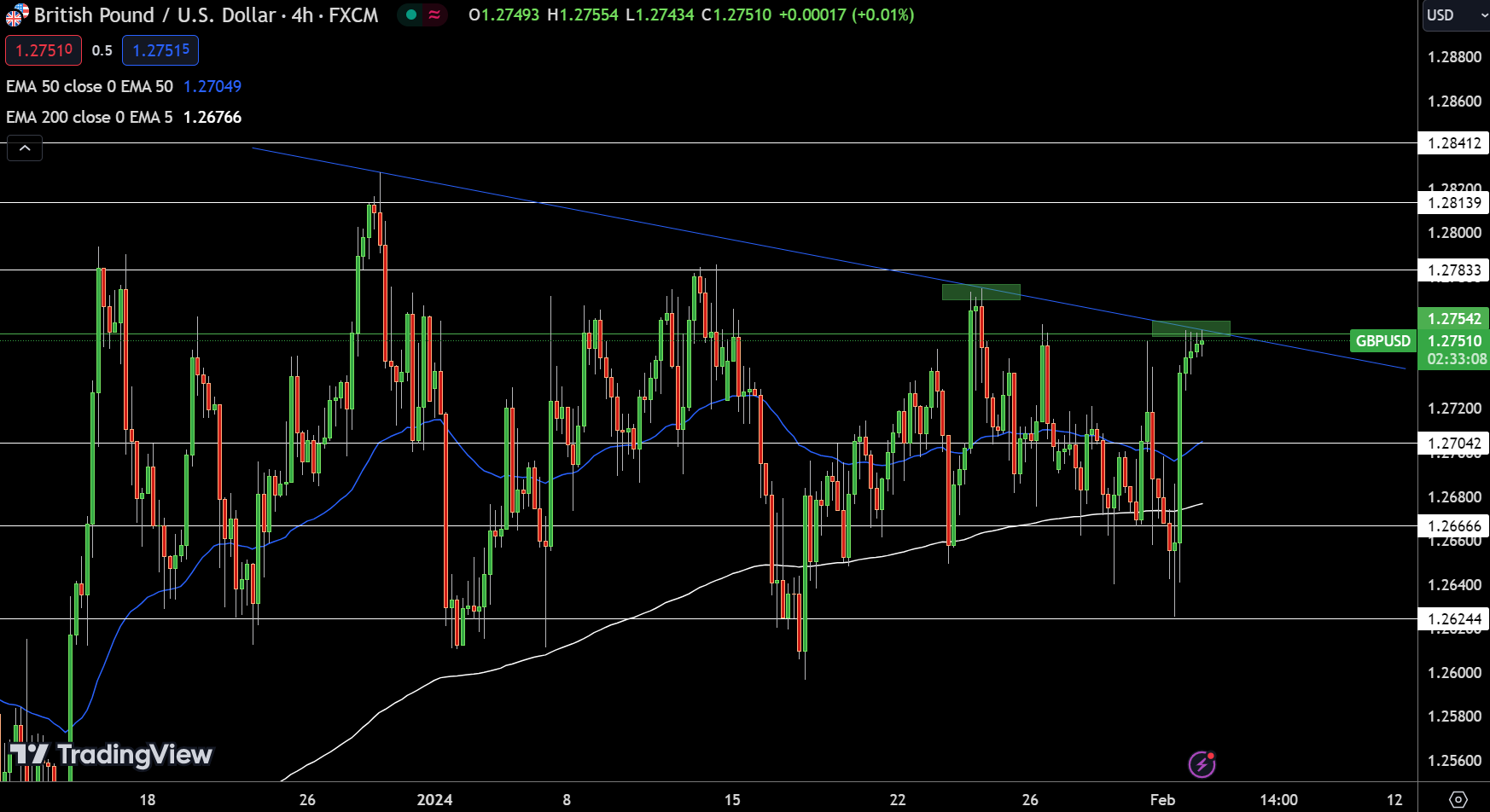
Task: Click the purple lightning flash icon
Action: click(x=1202, y=763)
